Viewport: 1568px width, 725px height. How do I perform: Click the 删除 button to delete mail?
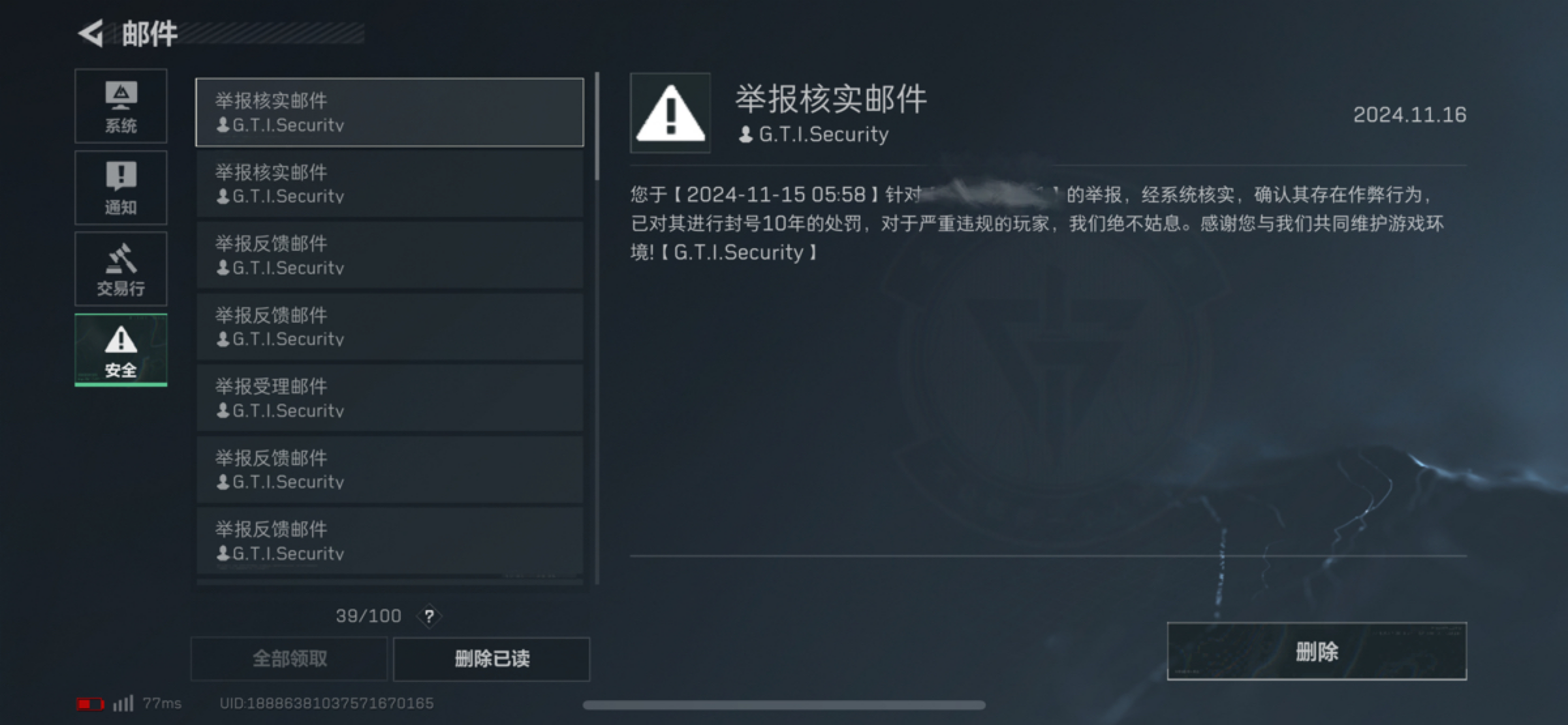point(1317,651)
